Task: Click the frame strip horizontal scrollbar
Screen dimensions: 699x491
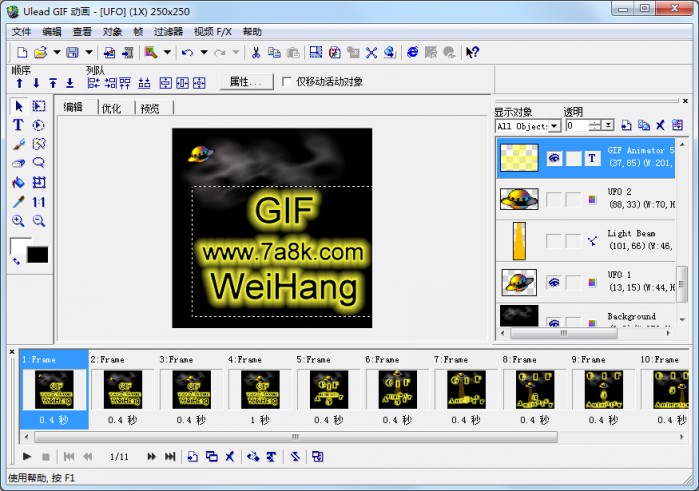Action: pos(295,437)
